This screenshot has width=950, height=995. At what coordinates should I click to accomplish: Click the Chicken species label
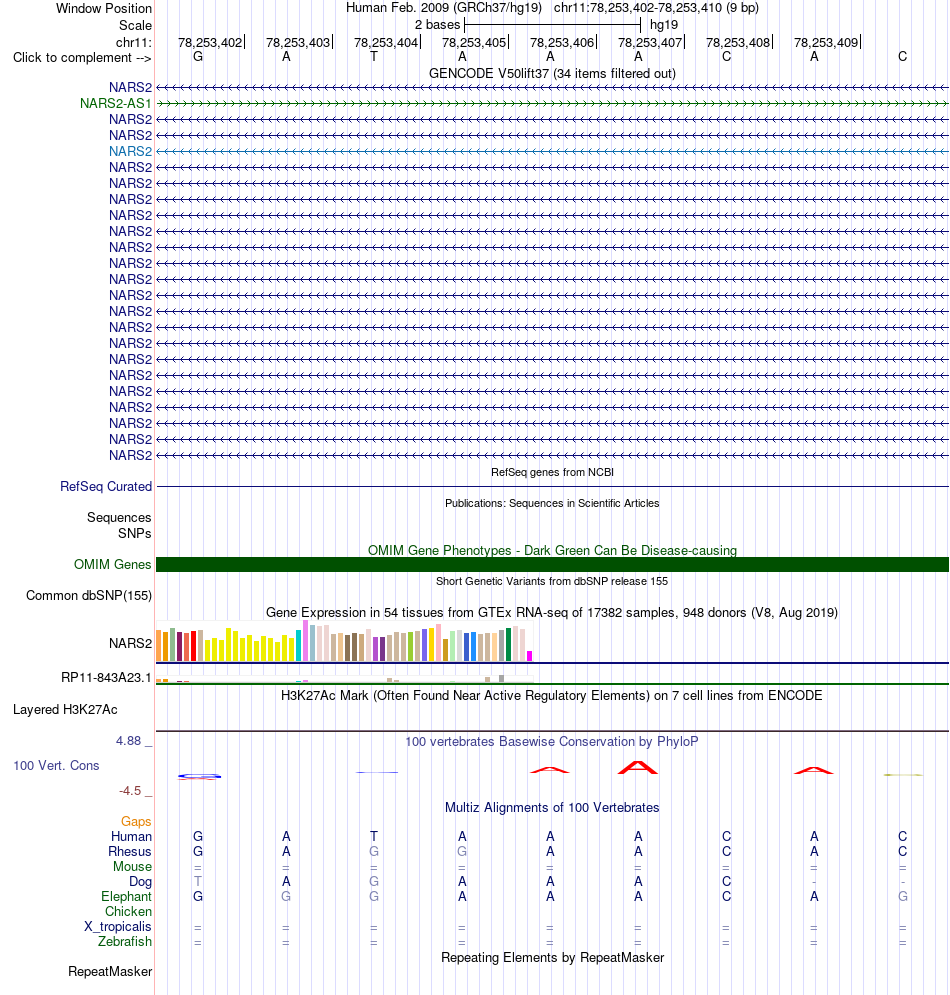(x=128, y=912)
